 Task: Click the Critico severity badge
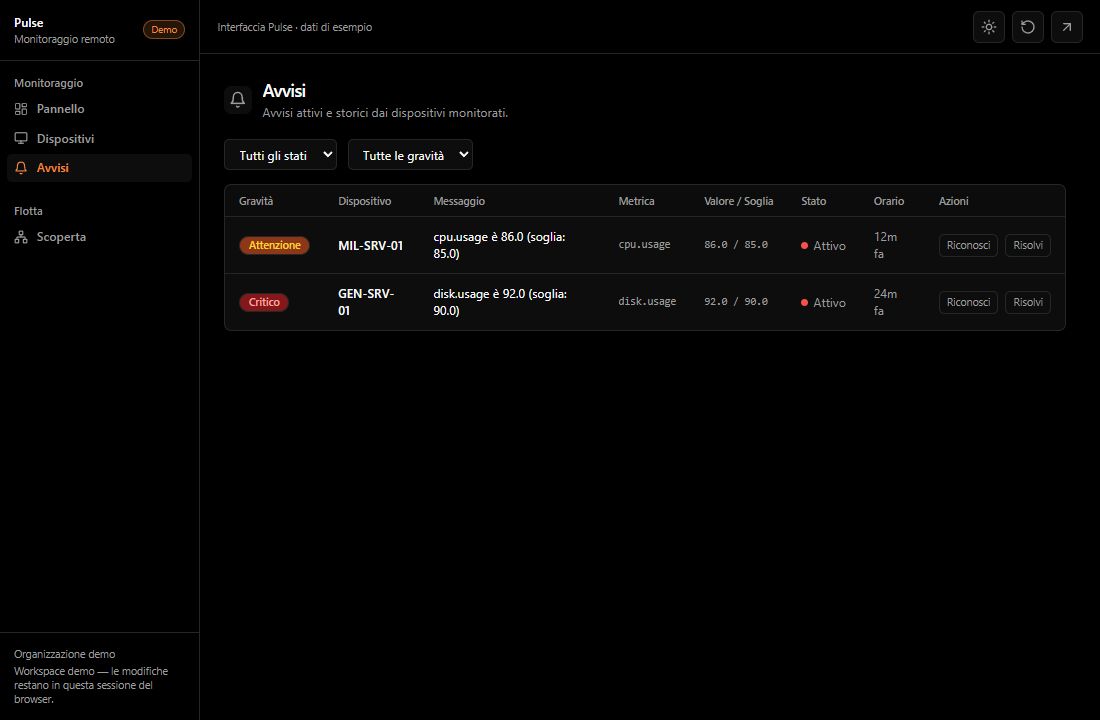tap(264, 302)
